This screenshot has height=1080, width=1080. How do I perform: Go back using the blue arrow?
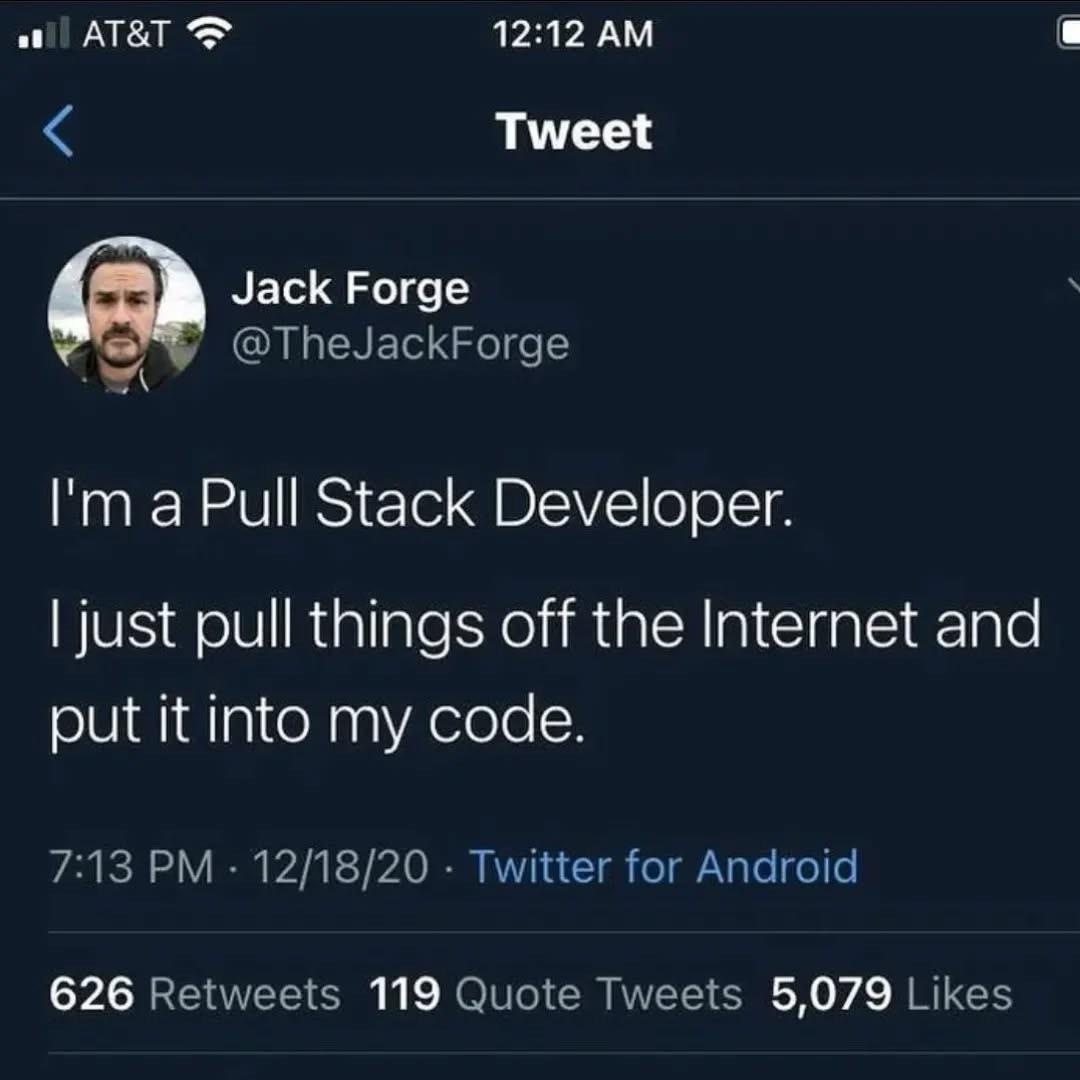tap(59, 132)
